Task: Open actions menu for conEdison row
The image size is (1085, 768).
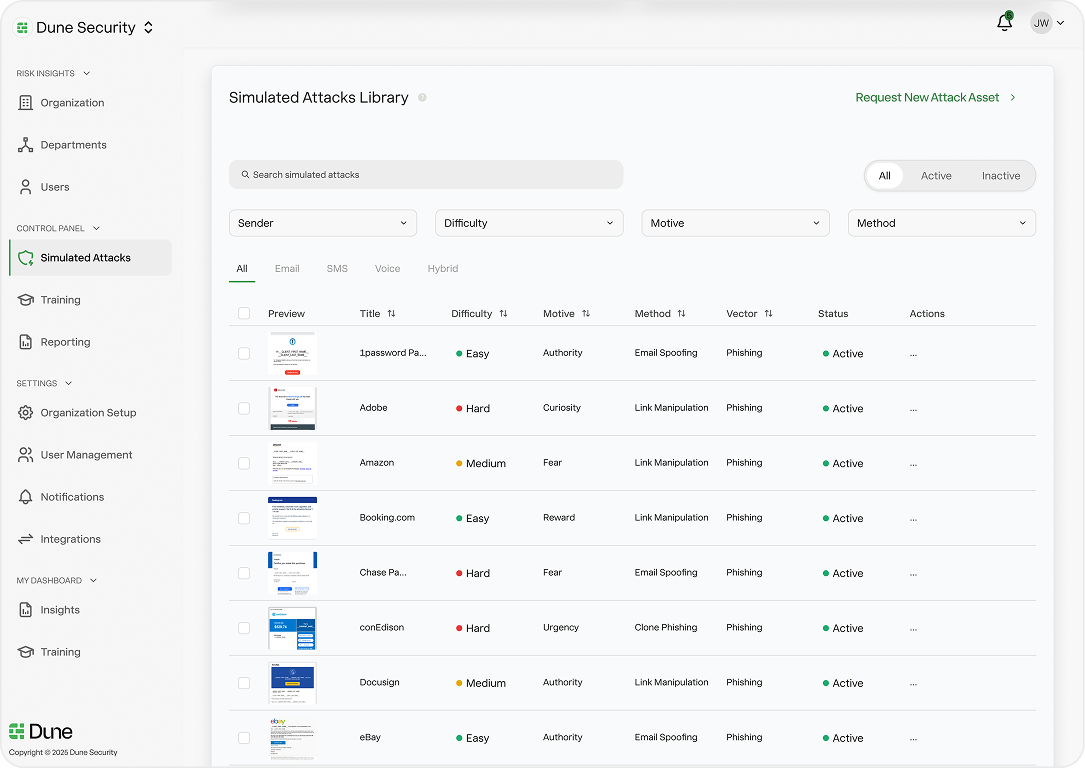Action: (913, 629)
